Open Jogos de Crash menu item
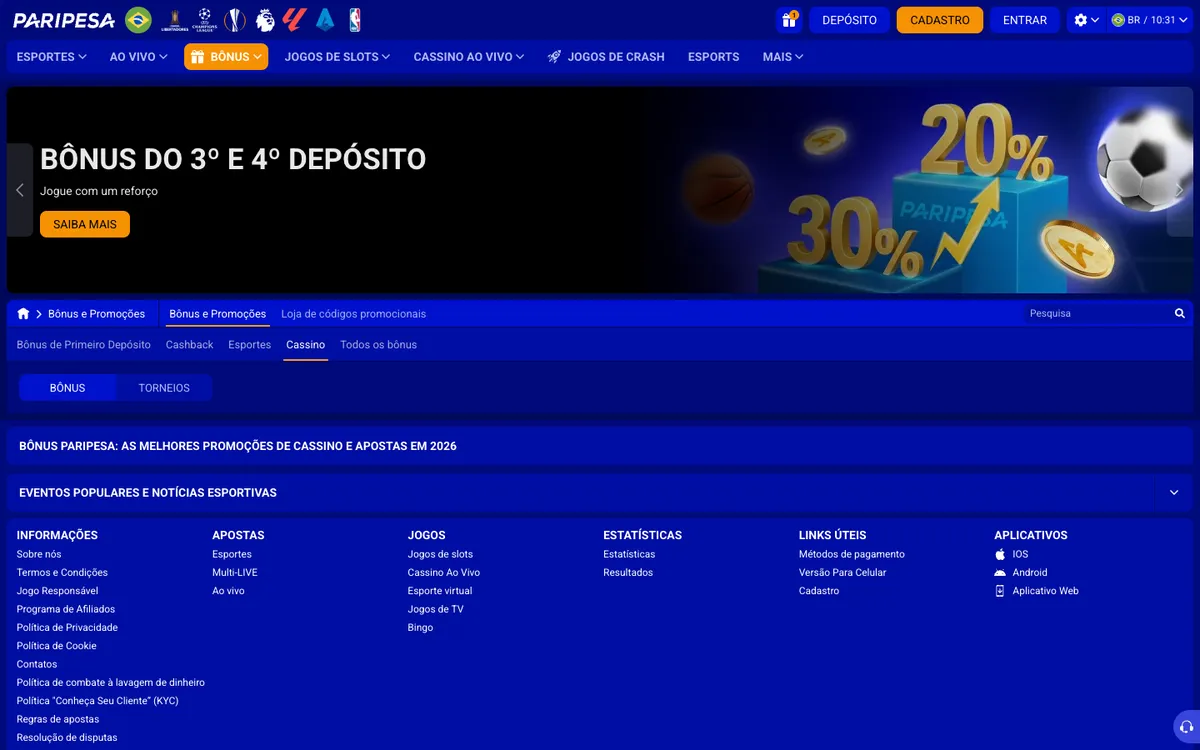1200x750 pixels. (606, 57)
